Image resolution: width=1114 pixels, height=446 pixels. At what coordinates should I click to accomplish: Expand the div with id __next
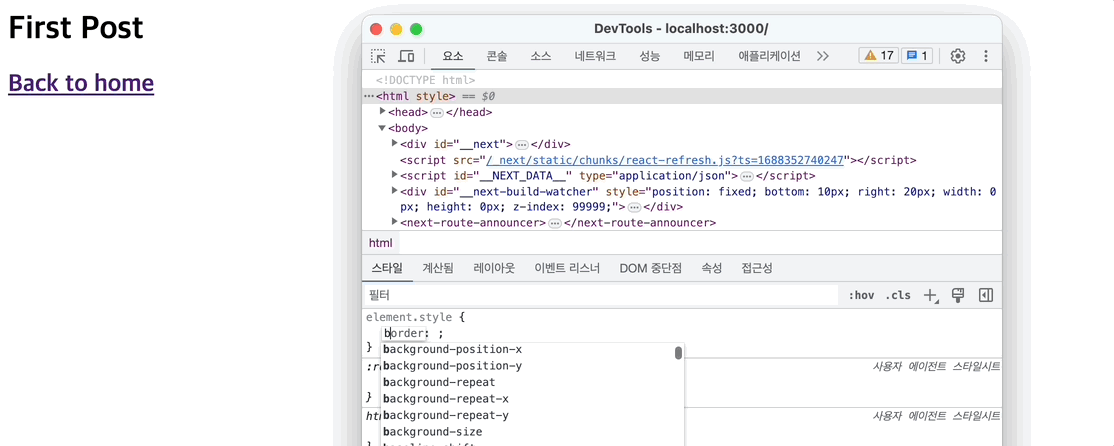395,143
